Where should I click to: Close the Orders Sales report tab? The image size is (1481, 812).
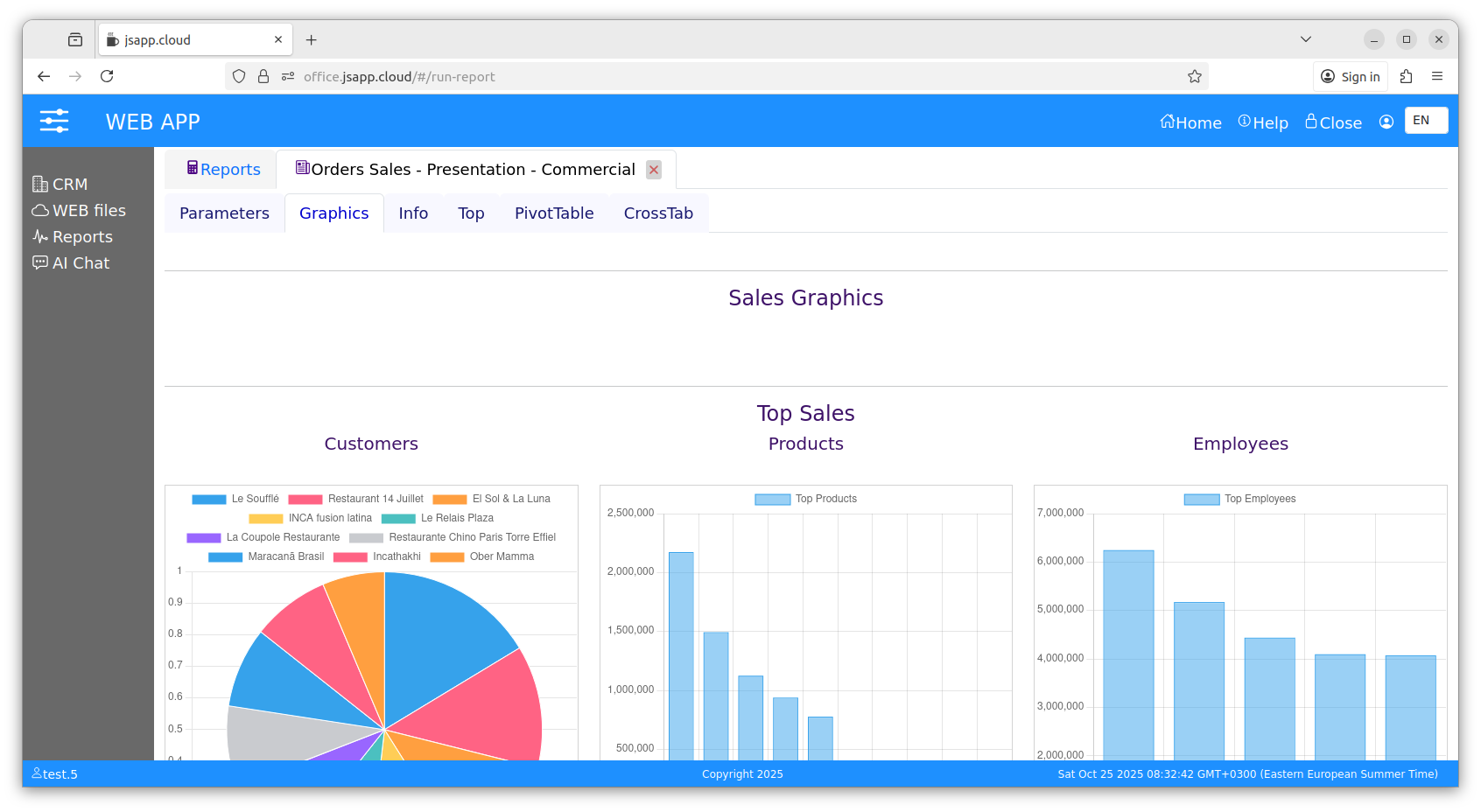tap(654, 170)
